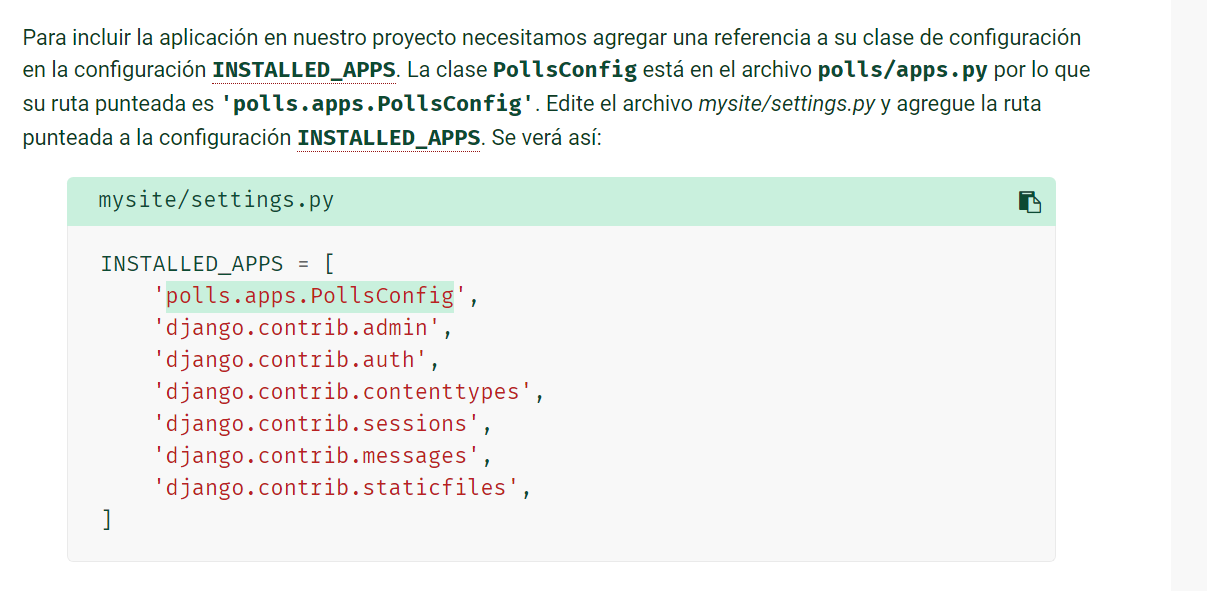The image size is (1207, 591).
Task: Click the bold polls/apps.py file path
Action: 902,70
